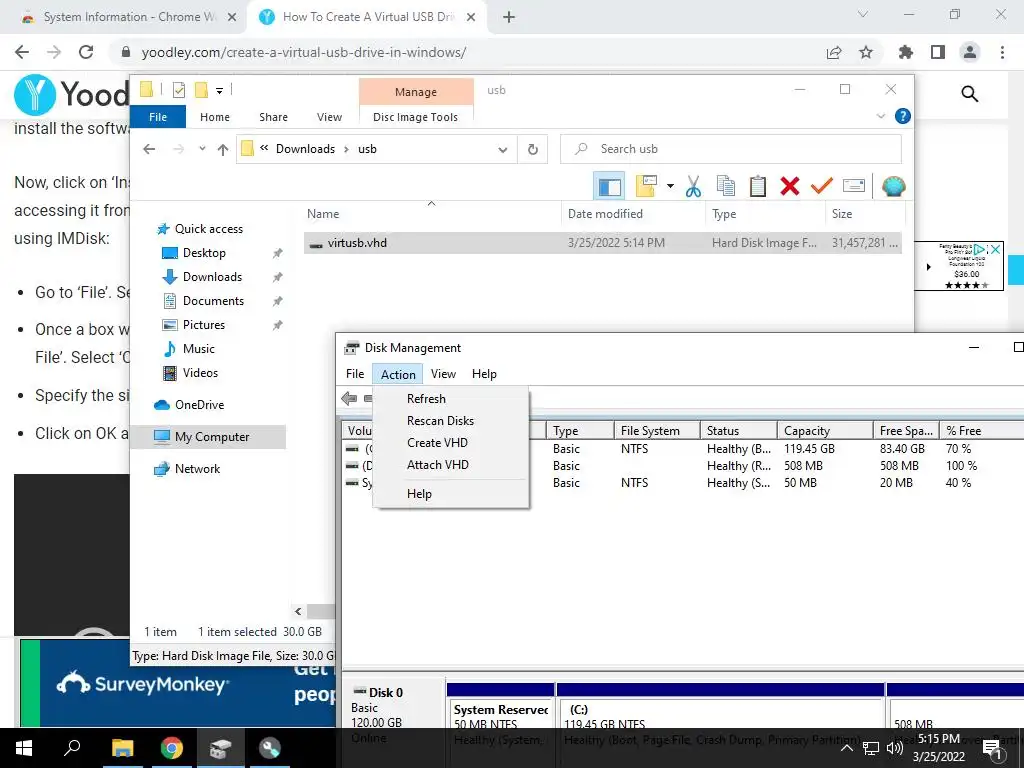Sort volumes by Capacity column

[824, 431]
